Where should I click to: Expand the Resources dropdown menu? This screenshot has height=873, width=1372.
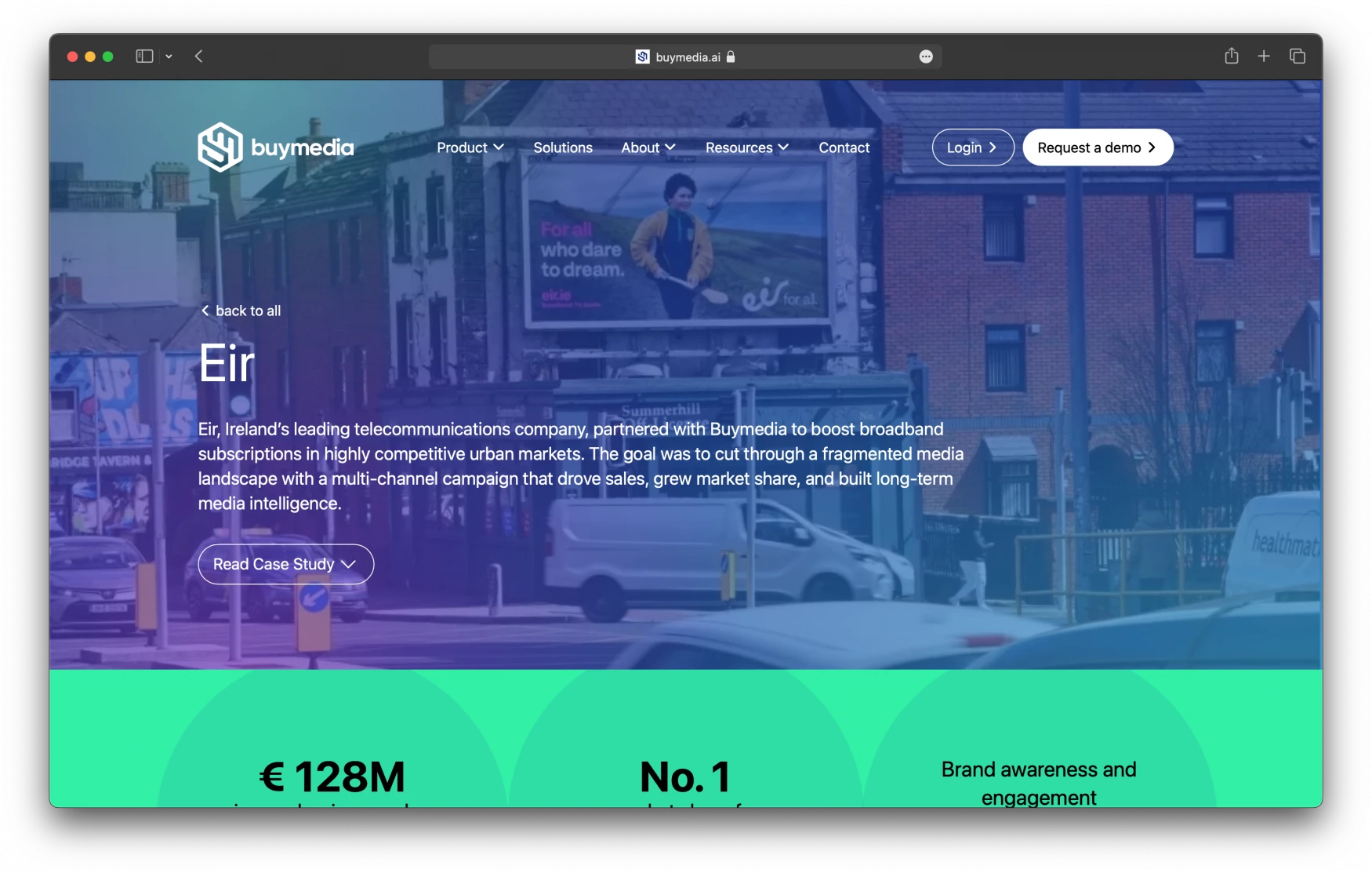(x=746, y=147)
